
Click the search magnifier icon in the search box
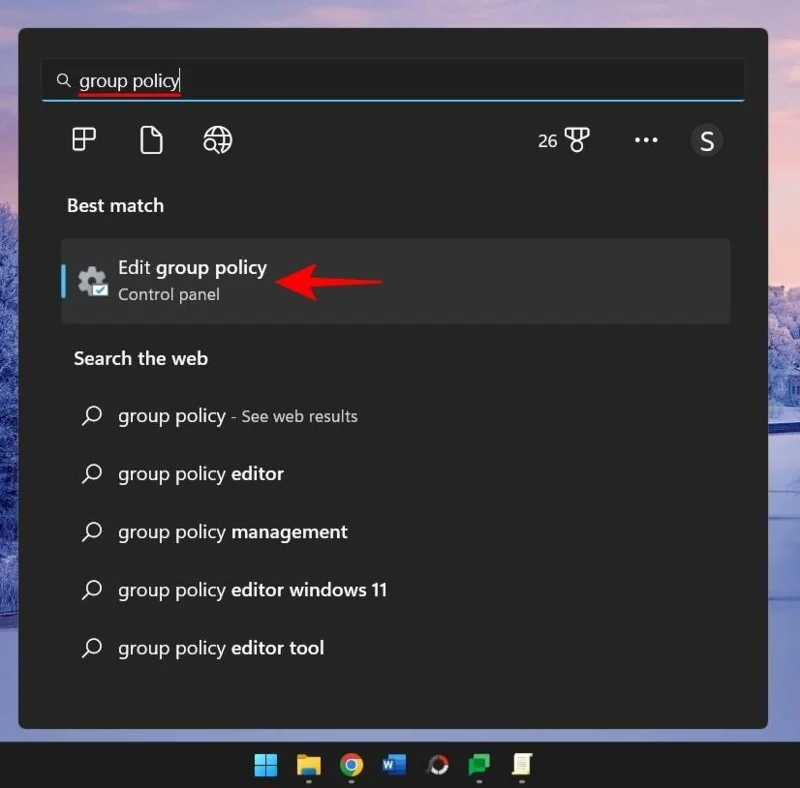(x=63, y=80)
